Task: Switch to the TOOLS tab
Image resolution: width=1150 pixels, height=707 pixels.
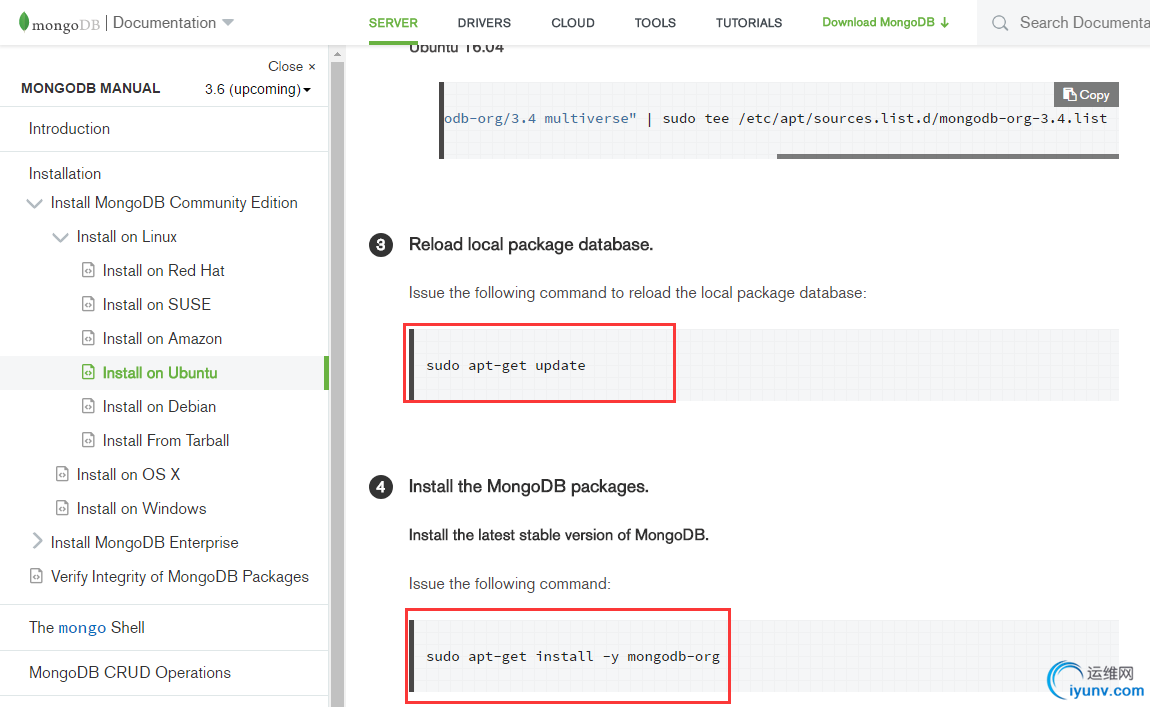Action: (x=655, y=23)
